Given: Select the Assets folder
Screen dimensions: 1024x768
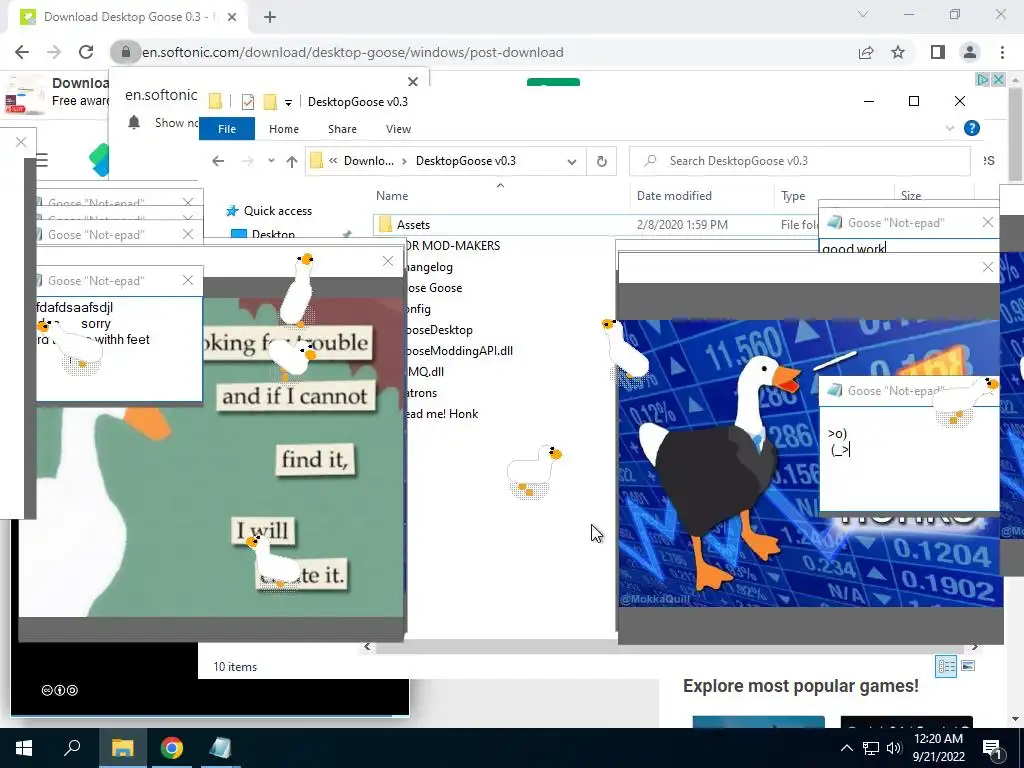Looking at the screenshot, I should (413, 225).
